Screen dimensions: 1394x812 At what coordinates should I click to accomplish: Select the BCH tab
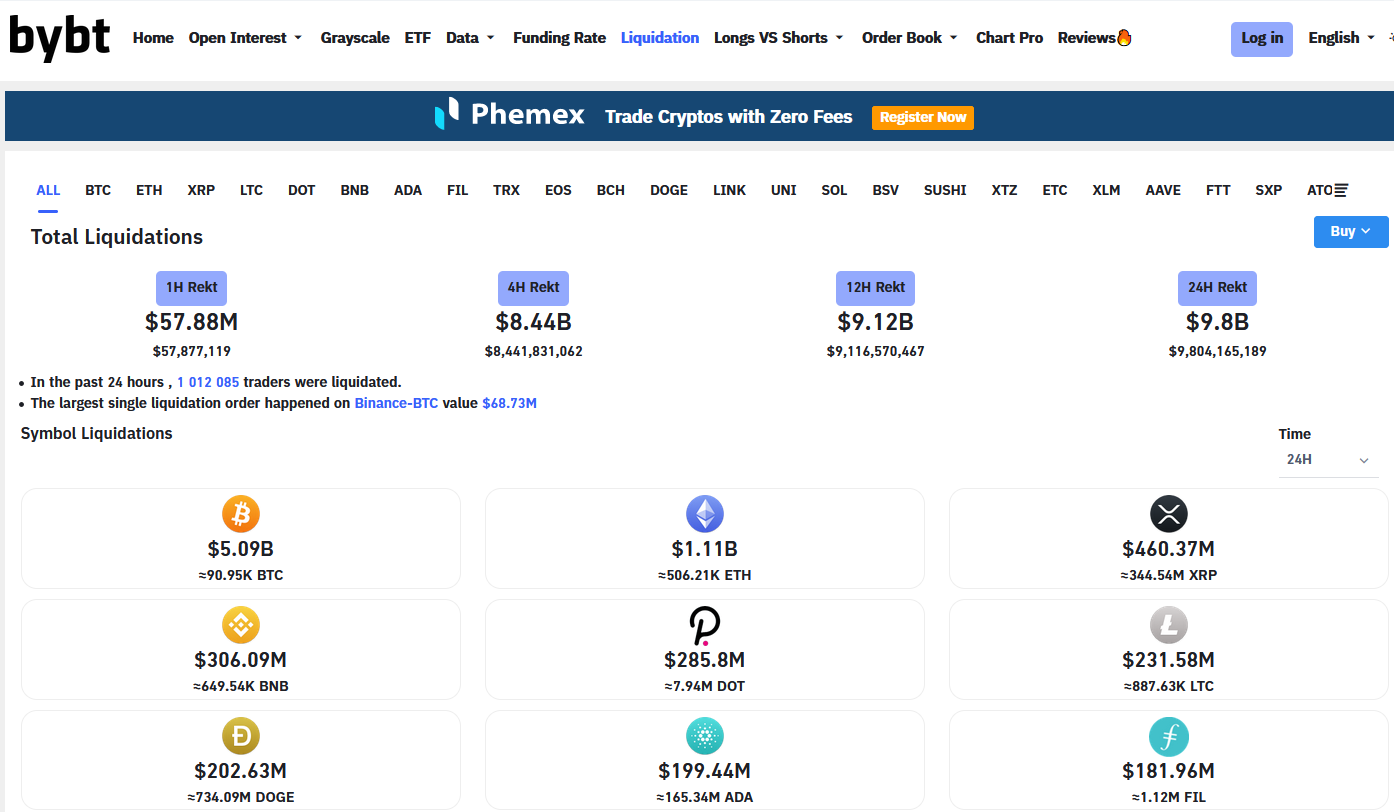click(611, 190)
